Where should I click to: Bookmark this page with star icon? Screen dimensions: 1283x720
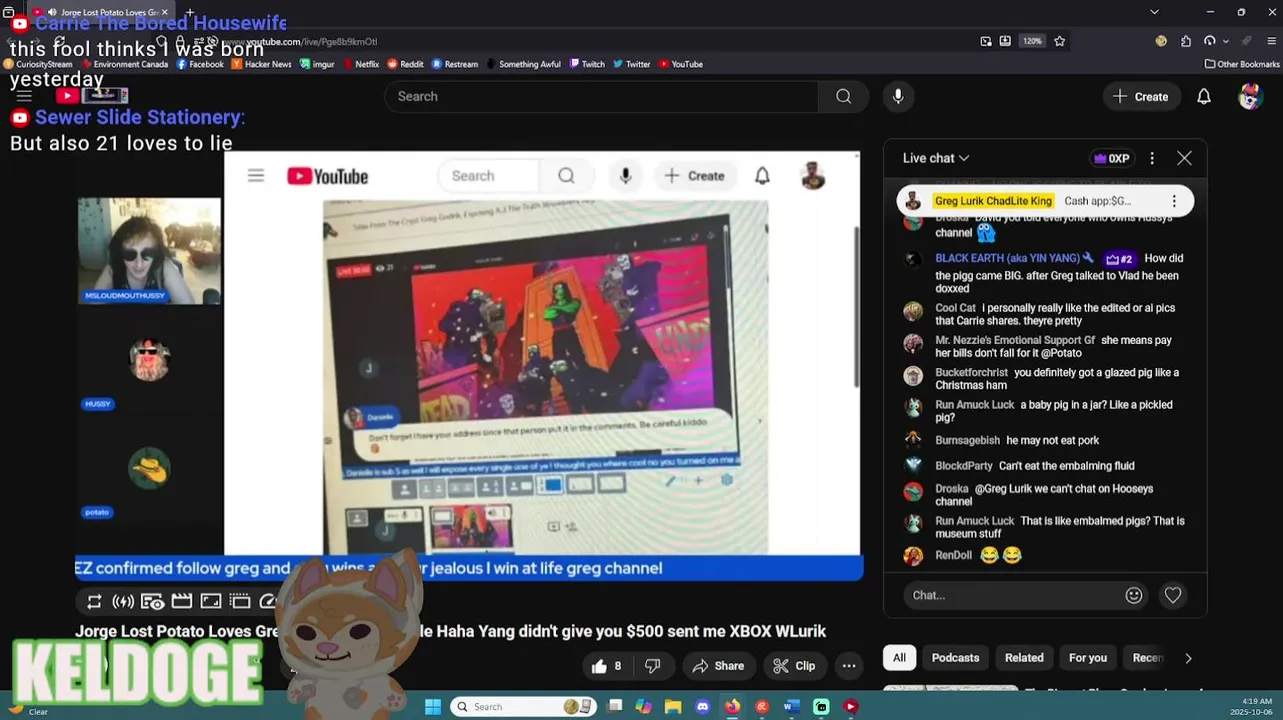point(1060,41)
